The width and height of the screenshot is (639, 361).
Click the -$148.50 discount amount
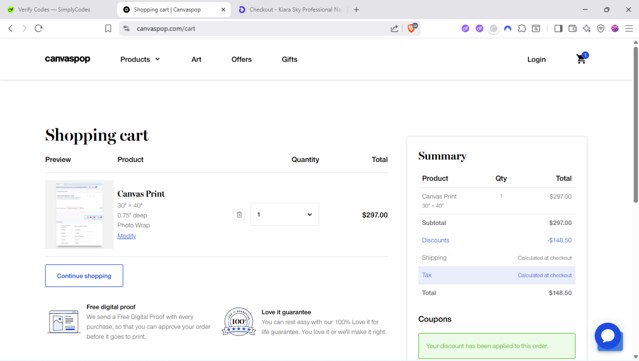(x=560, y=240)
